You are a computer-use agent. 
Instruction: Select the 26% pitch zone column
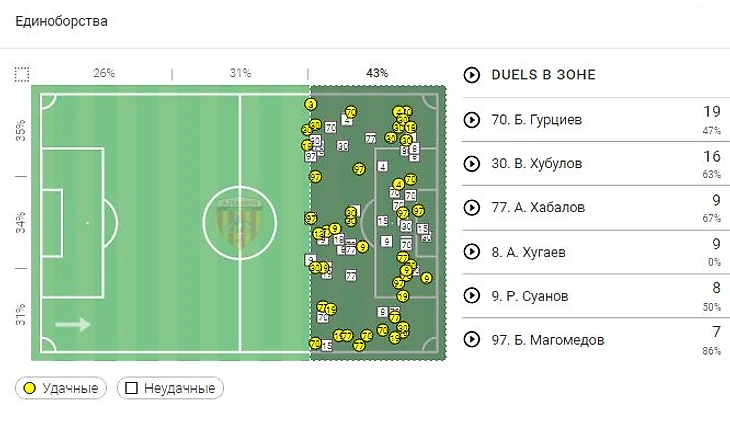click(104, 73)
